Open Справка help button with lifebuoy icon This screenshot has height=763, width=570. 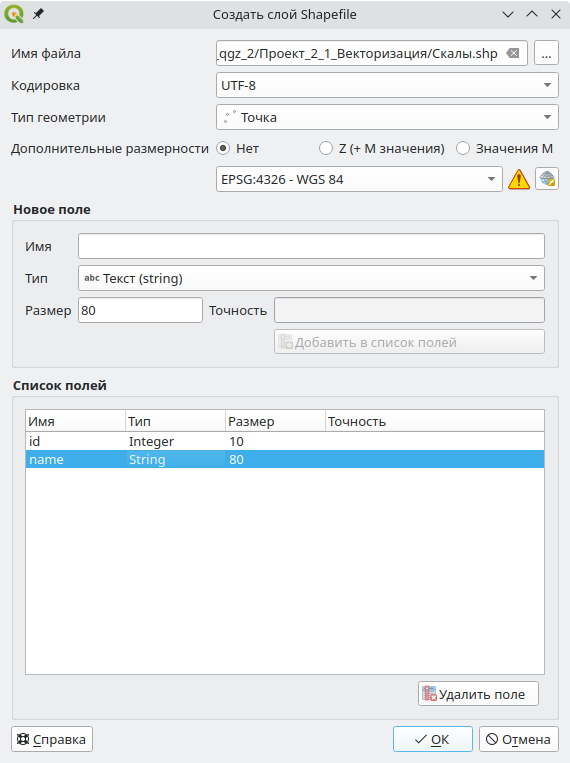pyautogui.click(x=52, y=739)
